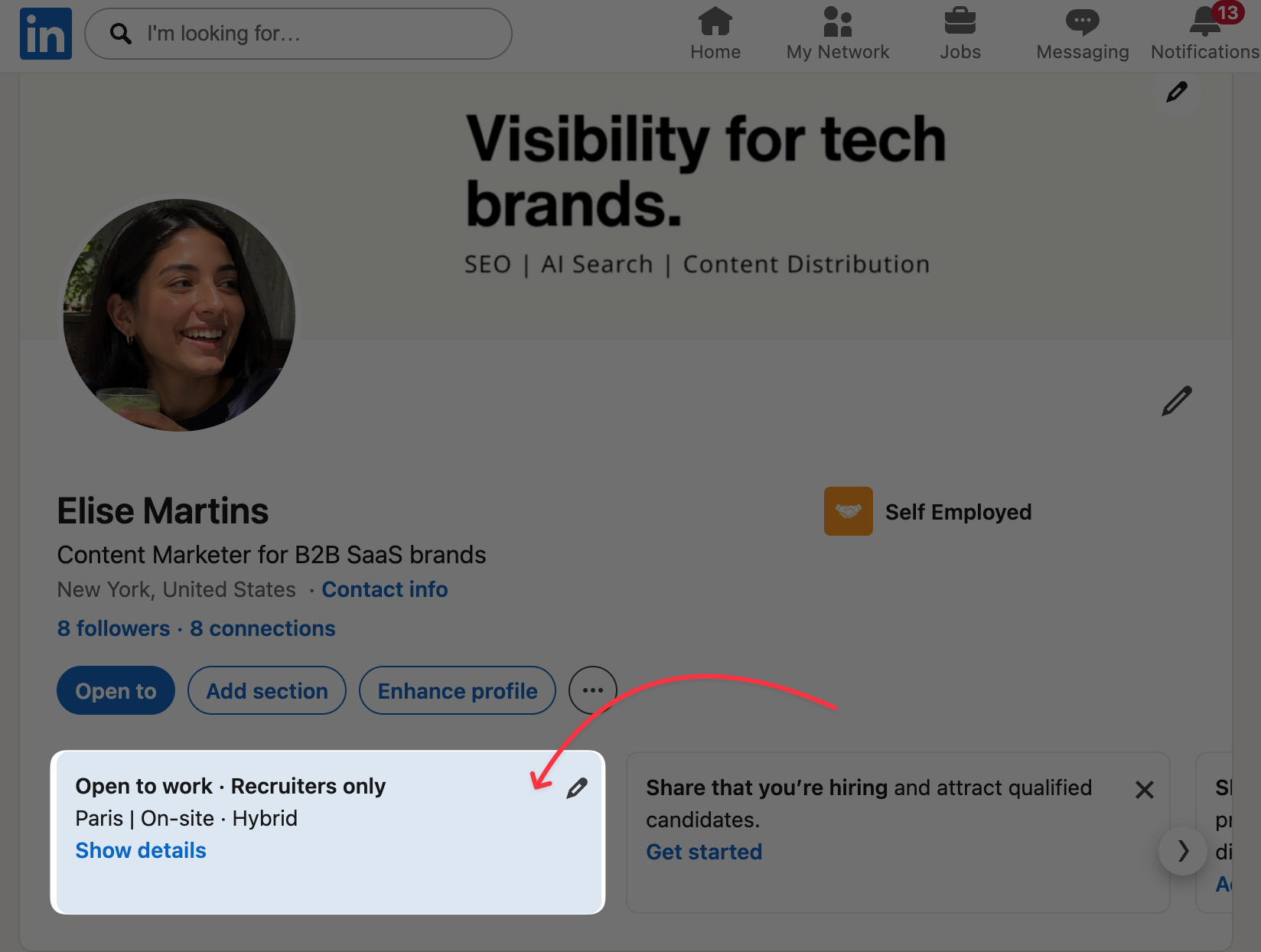Viewport: 1261px width, 952px height.
Task: Click the "Open to work · Recruiters only" heading
Action: tap(230, 786)
